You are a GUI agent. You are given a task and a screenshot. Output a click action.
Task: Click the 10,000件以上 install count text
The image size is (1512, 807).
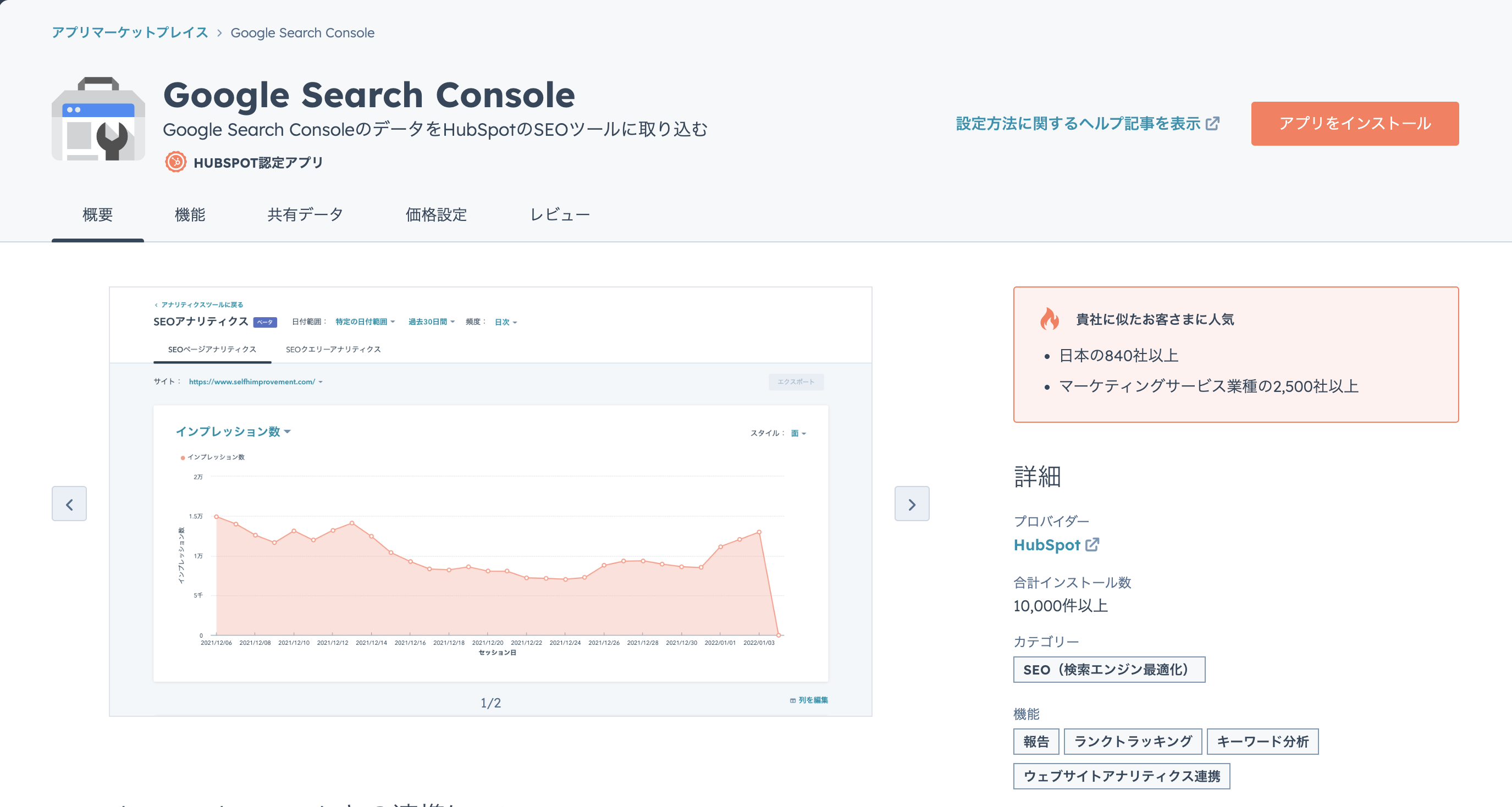1061,606
